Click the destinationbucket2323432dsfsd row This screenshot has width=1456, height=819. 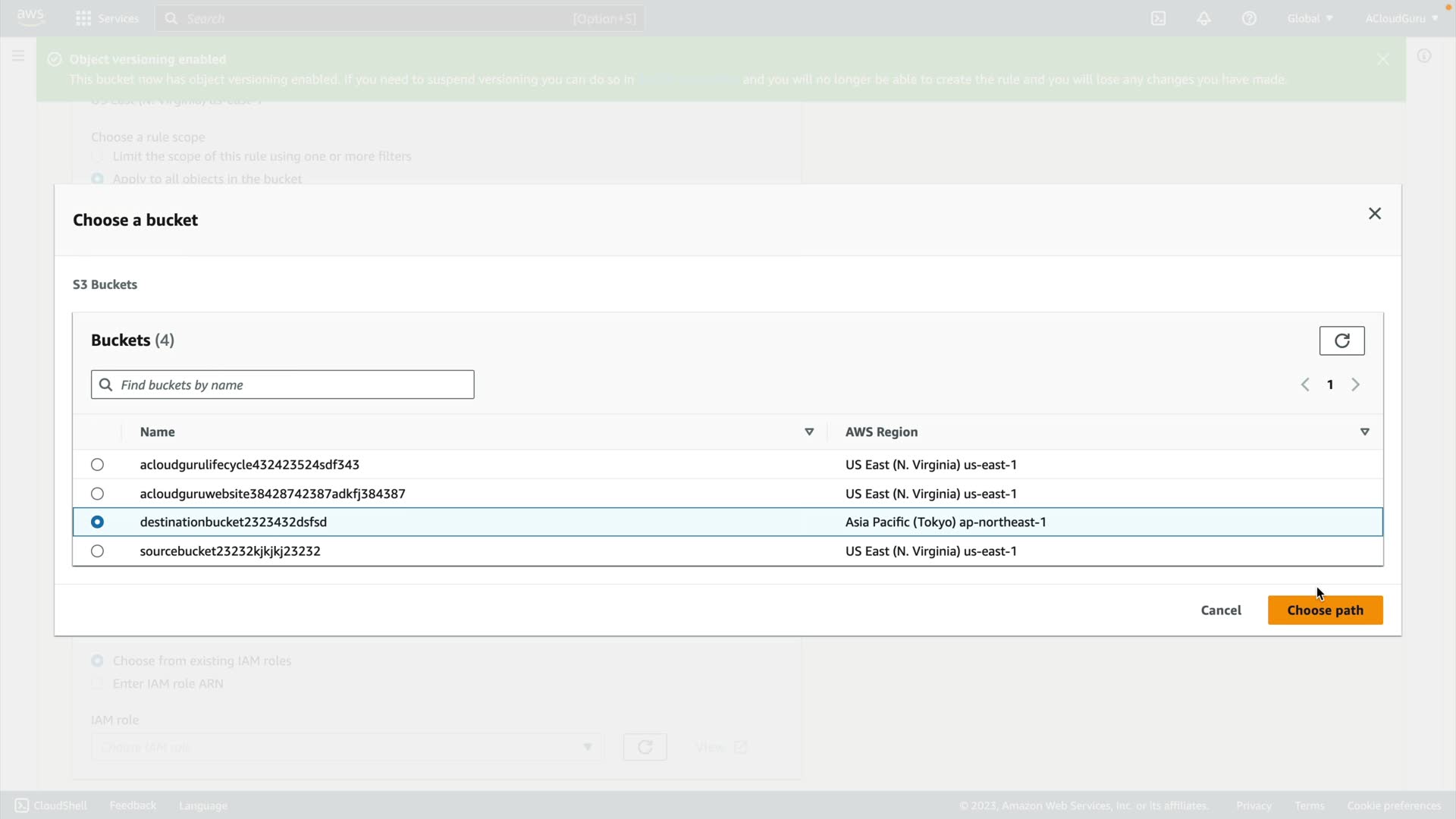(x=233, y=522)
